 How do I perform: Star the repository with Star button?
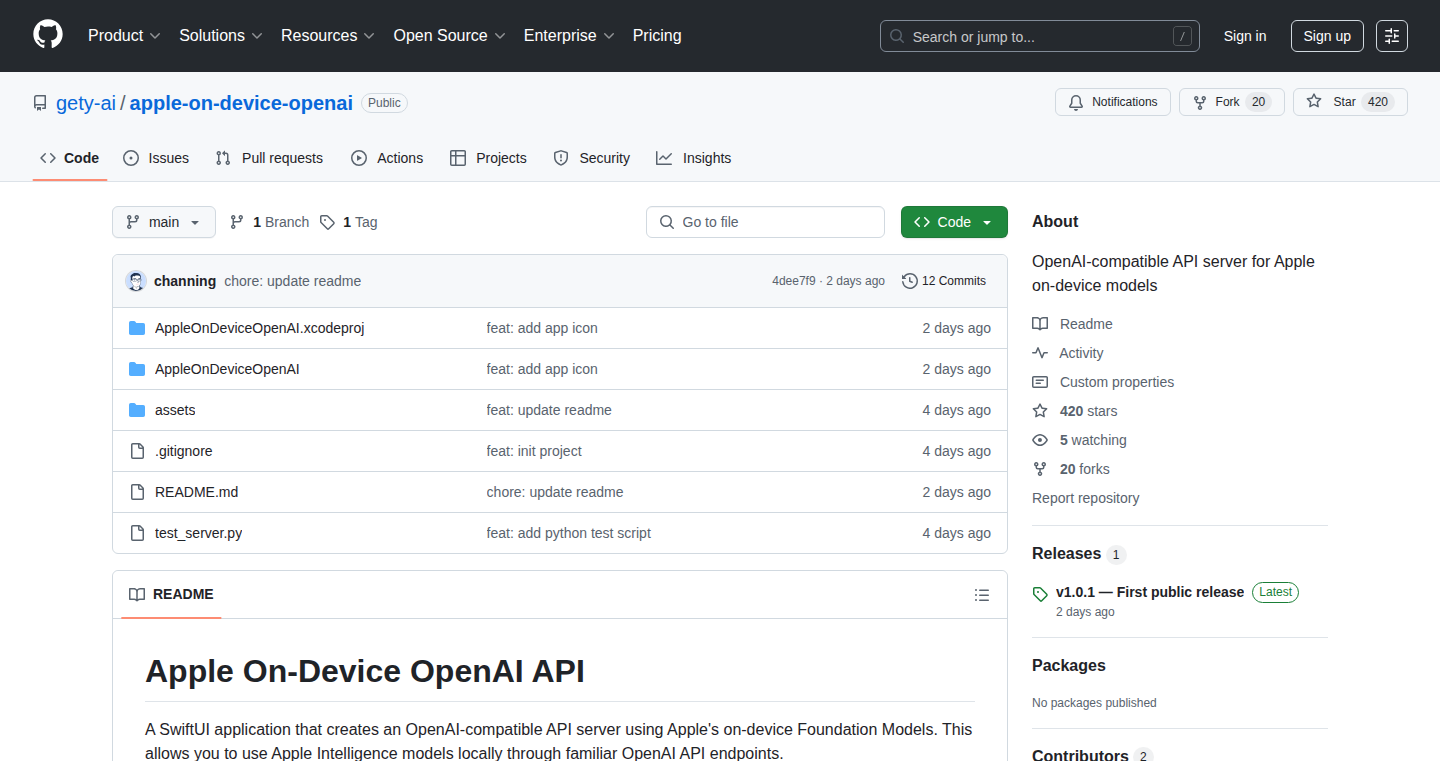pyautogui.click(x=1350, y=102)
